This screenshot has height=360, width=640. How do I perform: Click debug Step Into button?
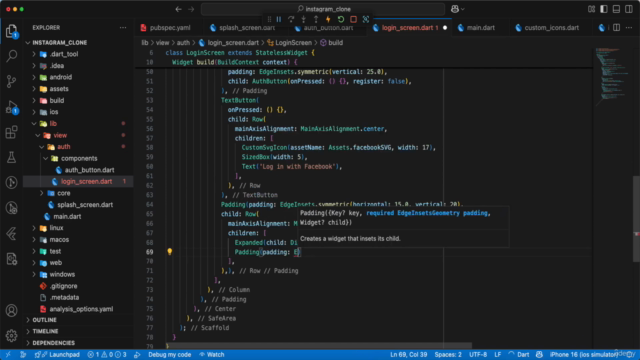point(303,19)
